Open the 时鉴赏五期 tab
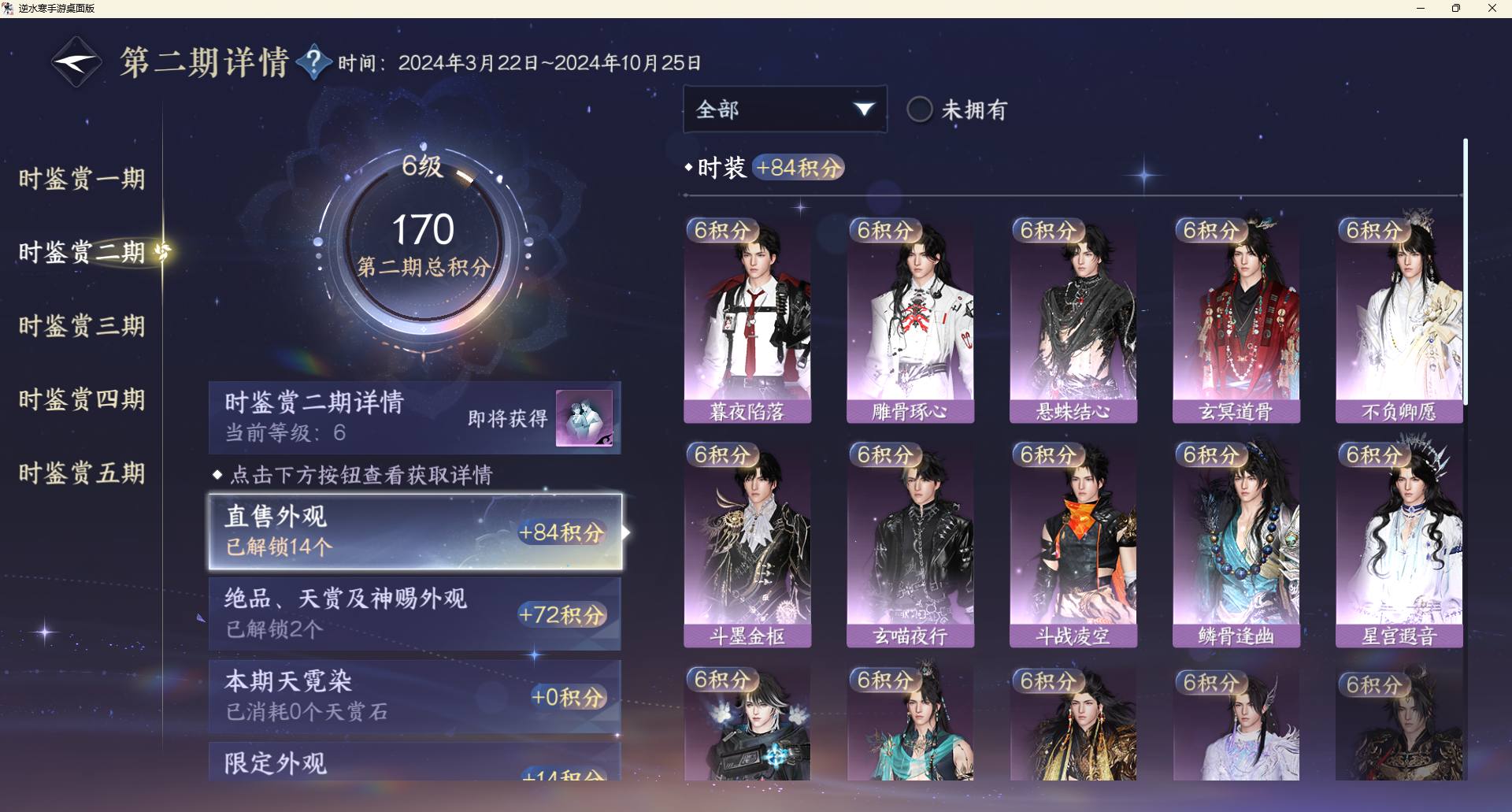Image resolution: width=1512 pixels, height=812 pixels. [x=82, y=473]
